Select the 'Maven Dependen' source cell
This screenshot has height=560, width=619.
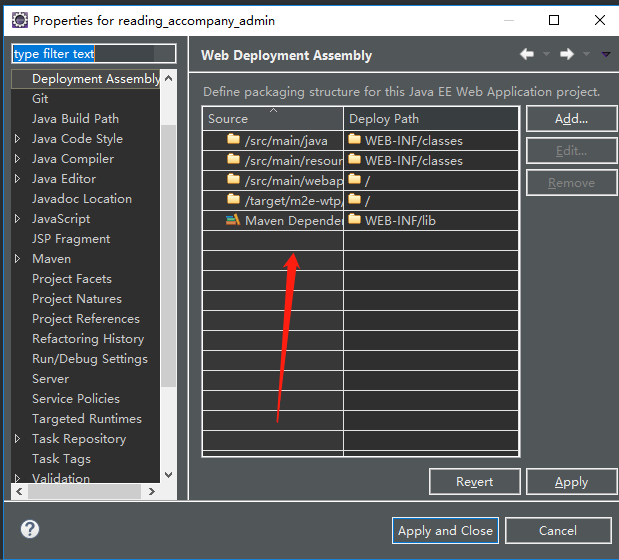tap(273, 221)
